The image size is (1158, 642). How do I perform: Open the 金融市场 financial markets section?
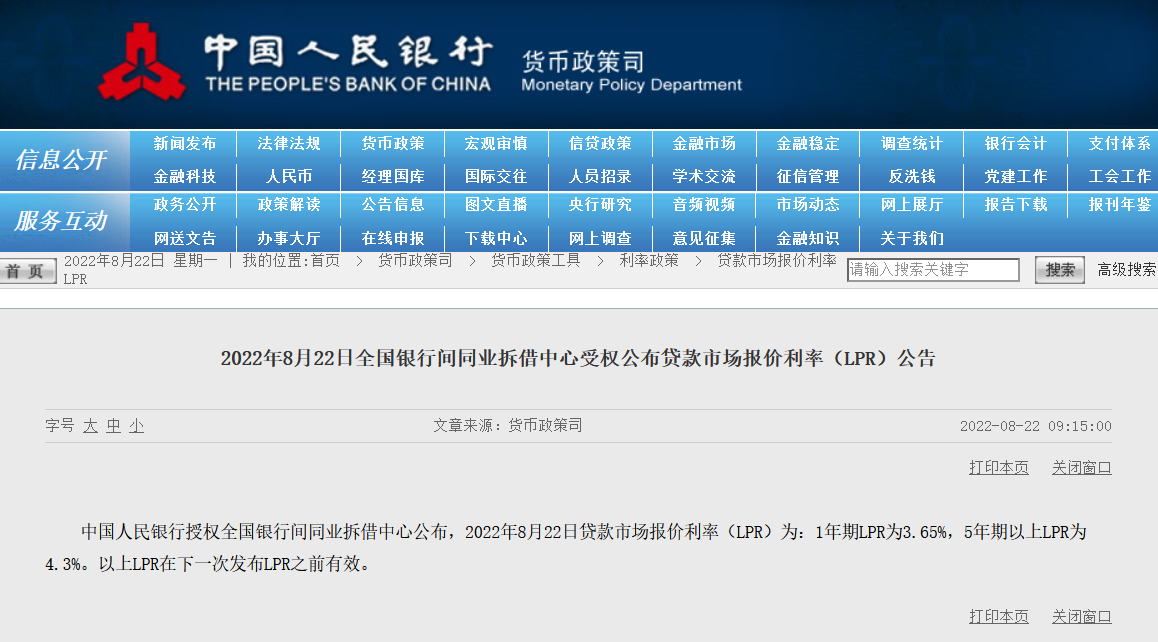click(x=708, y=143)
